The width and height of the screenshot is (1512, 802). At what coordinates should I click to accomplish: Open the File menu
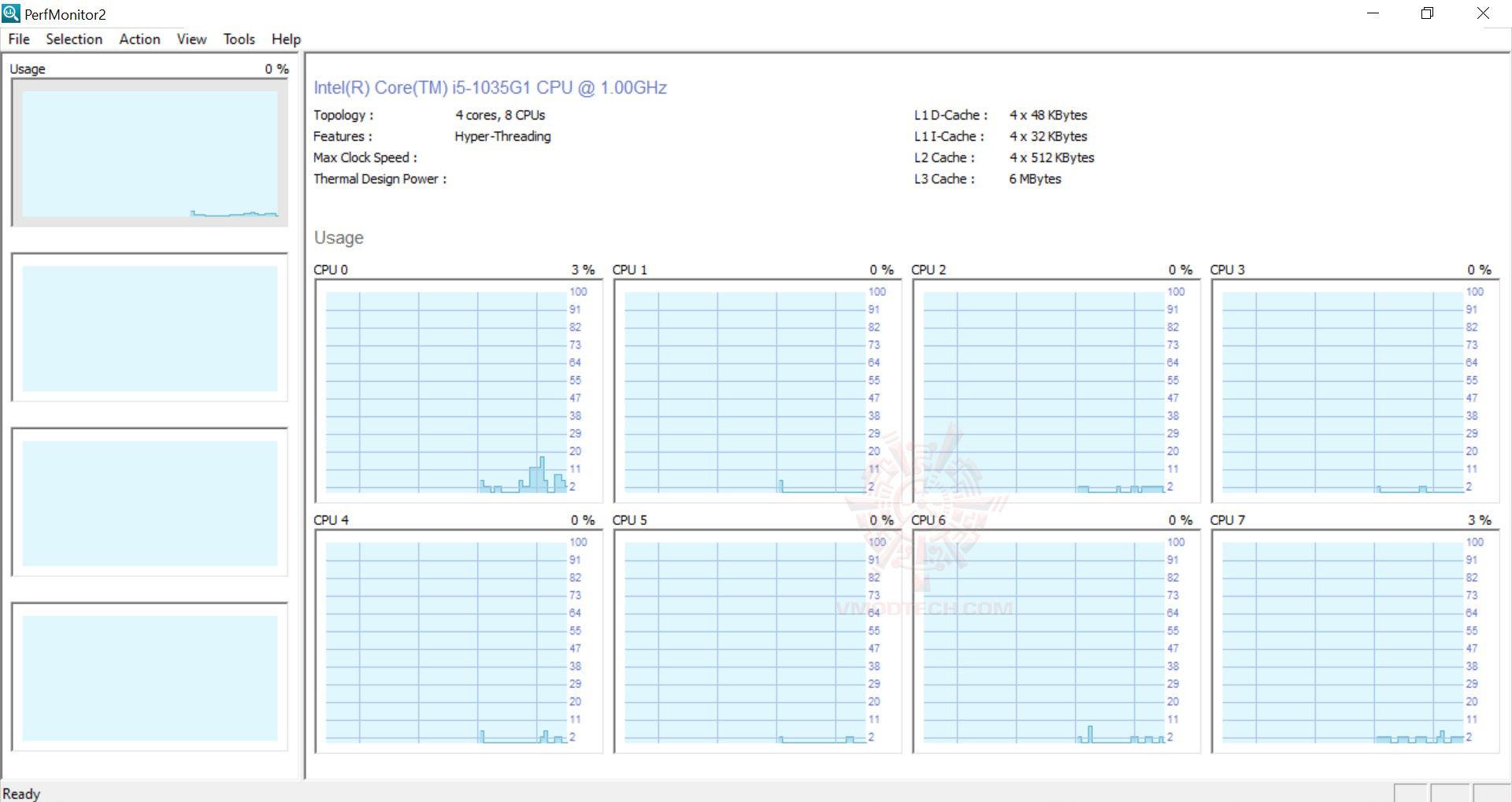tap(19, 39)
